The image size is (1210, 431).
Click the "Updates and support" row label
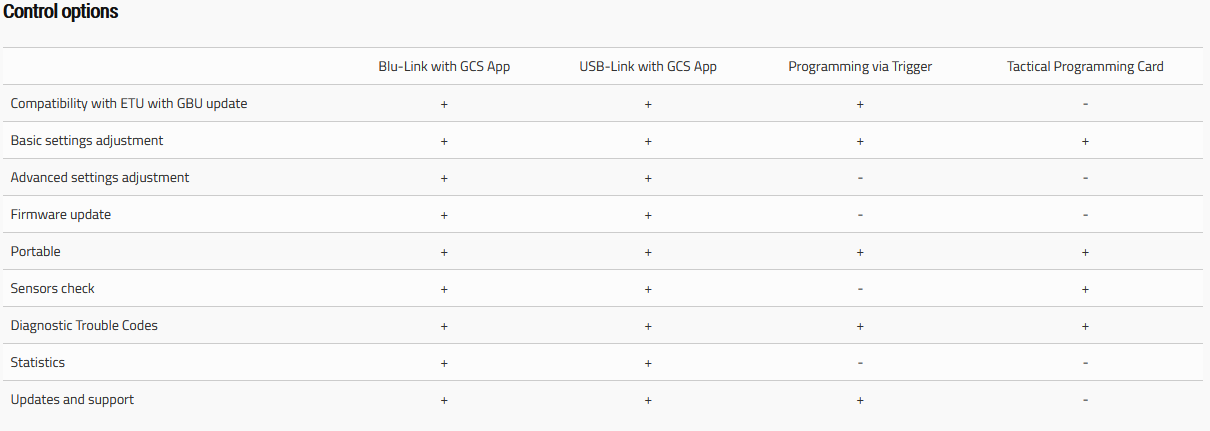(x=72, y=400)
